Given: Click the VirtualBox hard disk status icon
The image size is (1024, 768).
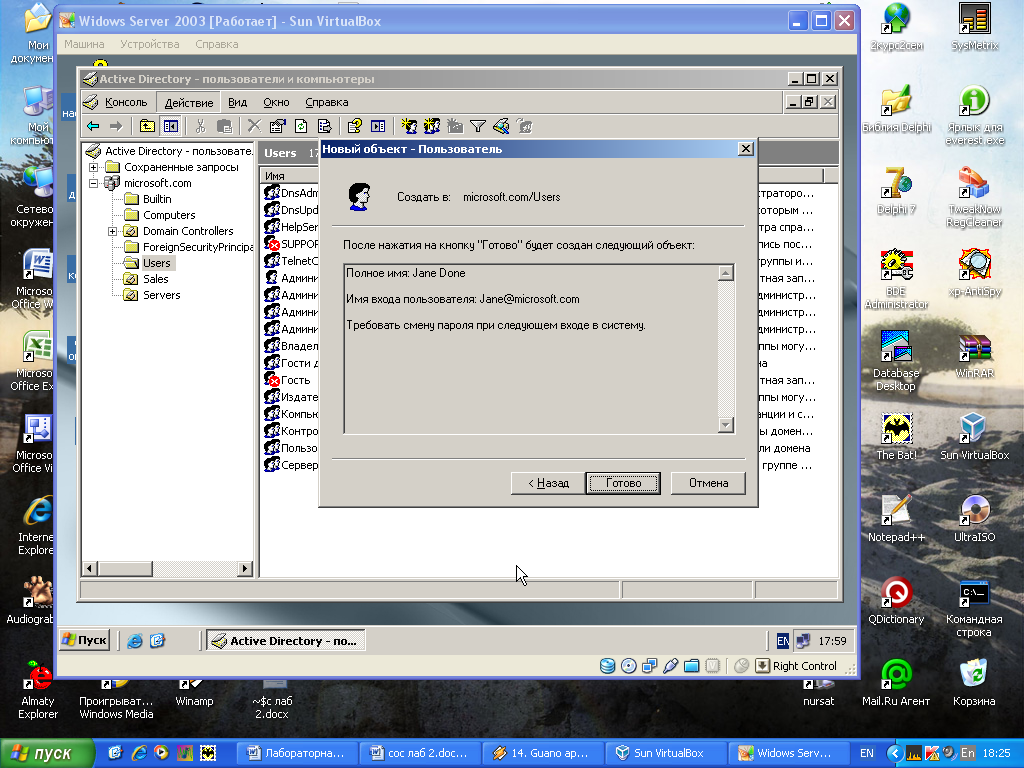Looking at the screenshot, I should (x=607, y=666).
